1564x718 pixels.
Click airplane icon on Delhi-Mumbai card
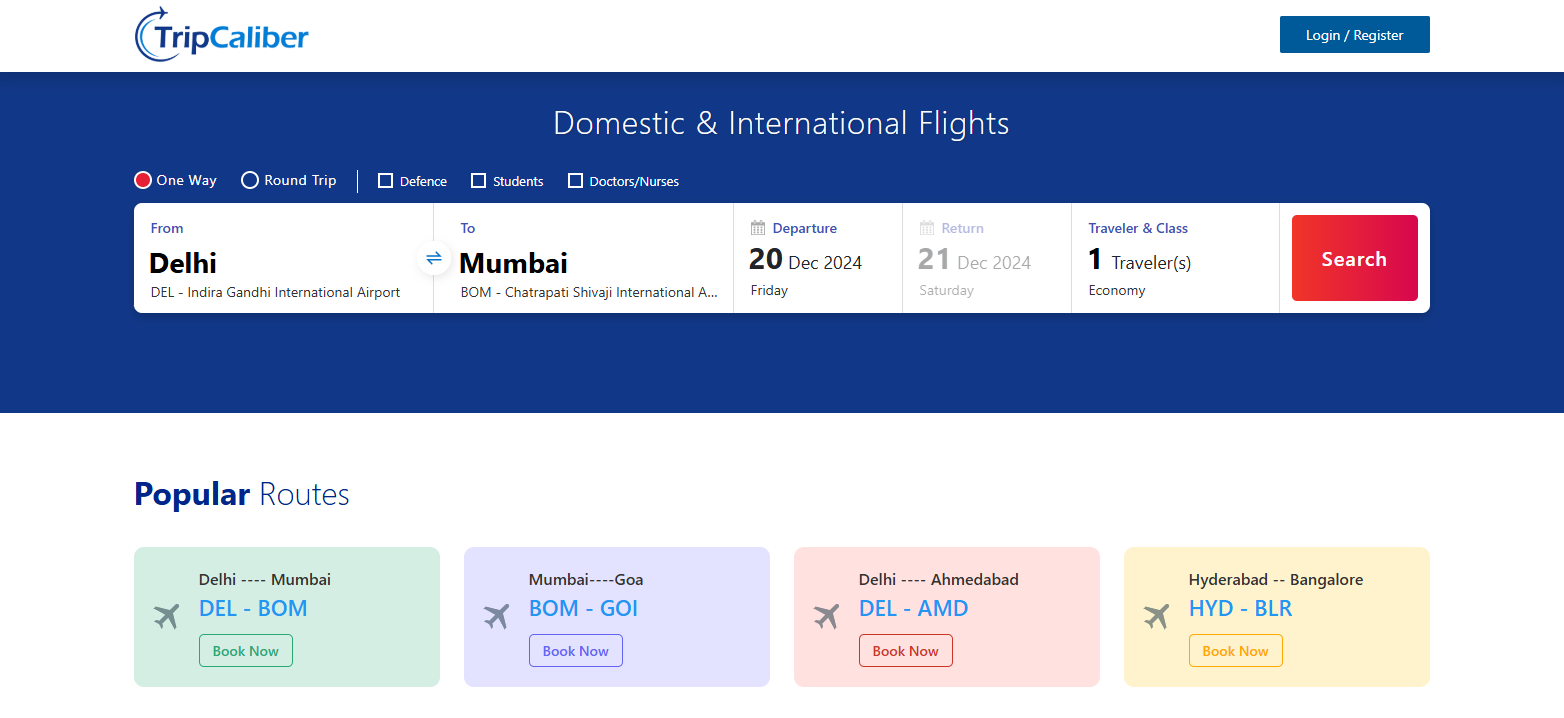tap(167, 616)
